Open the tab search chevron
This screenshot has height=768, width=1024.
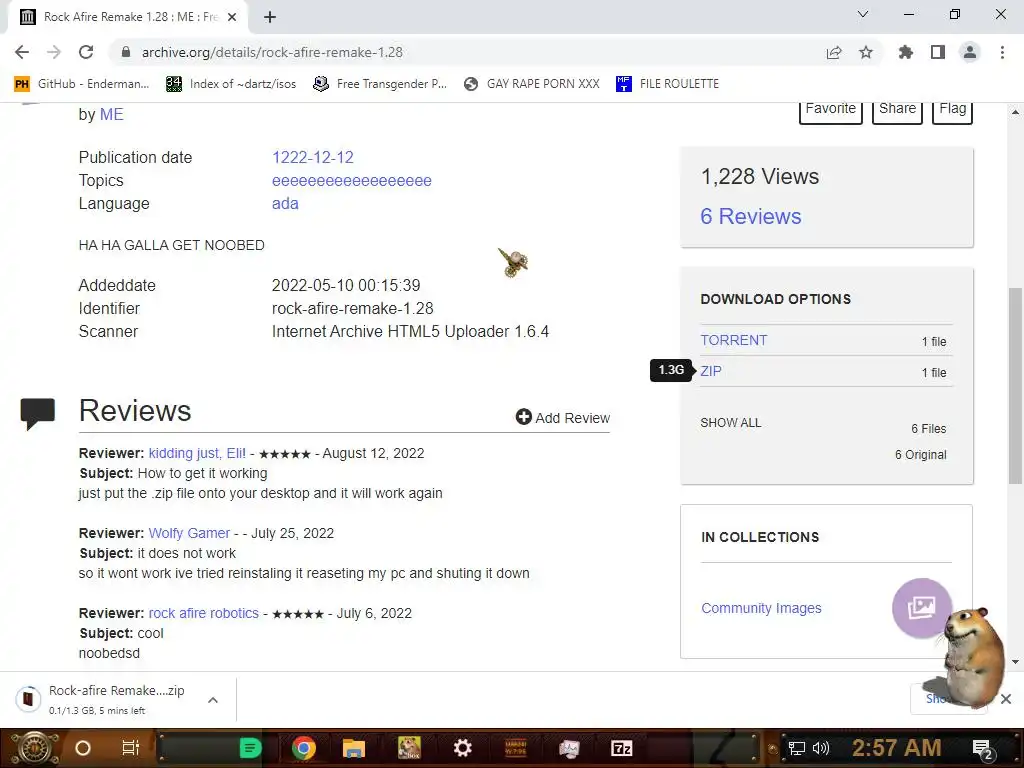(862, 14)
